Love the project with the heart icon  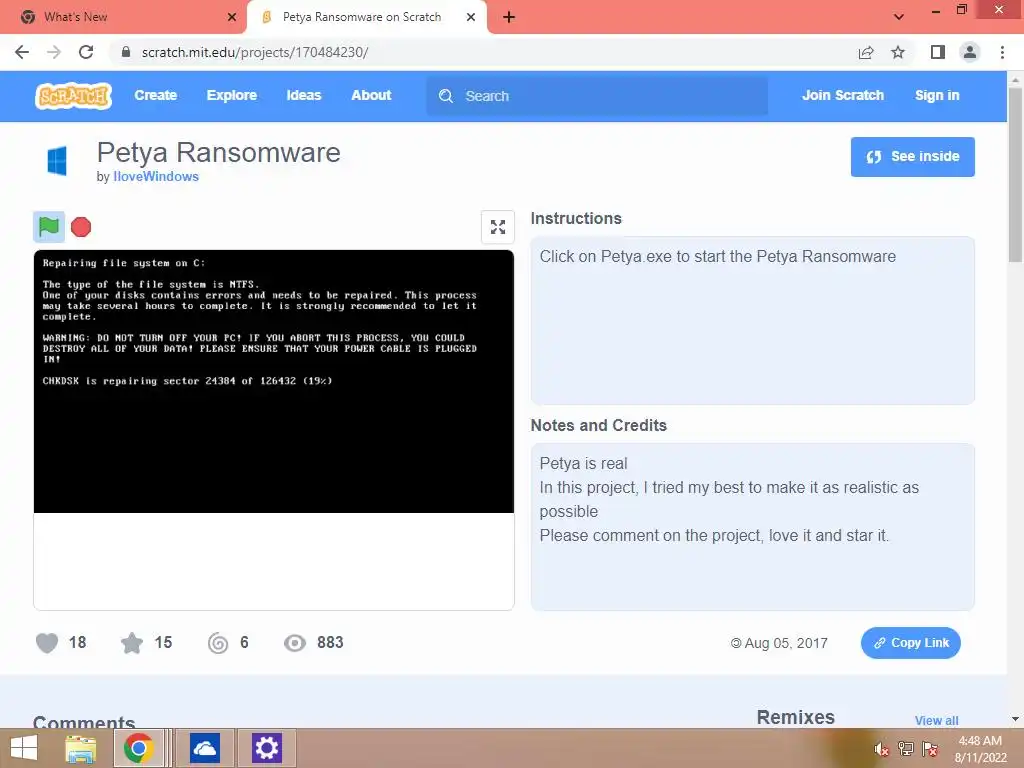coord(47,643)
